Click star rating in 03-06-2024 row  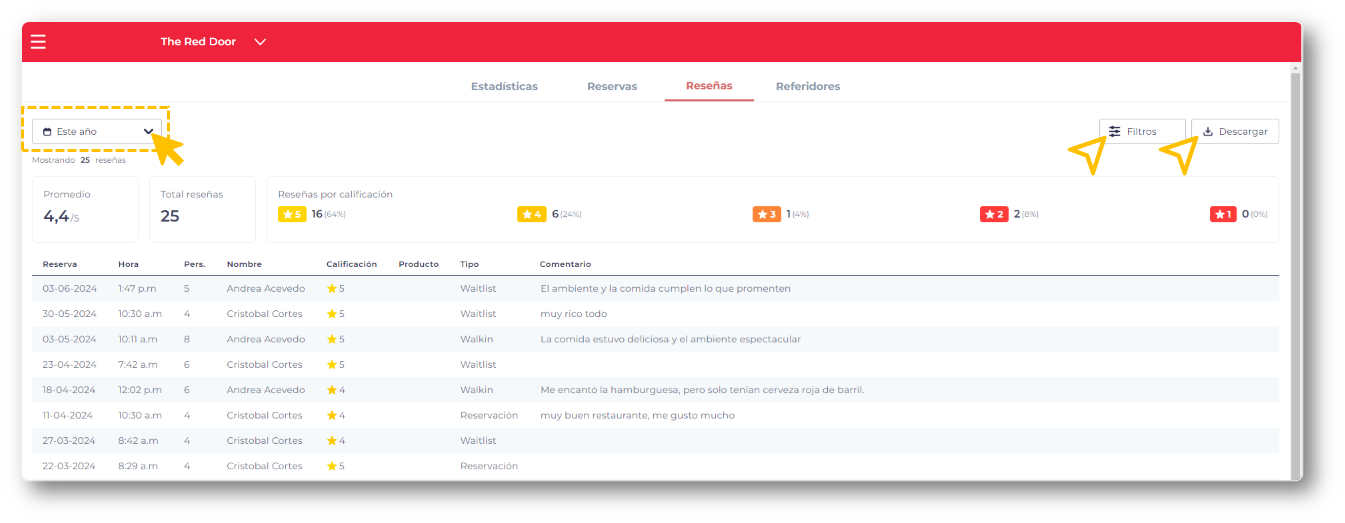(336, 288)
